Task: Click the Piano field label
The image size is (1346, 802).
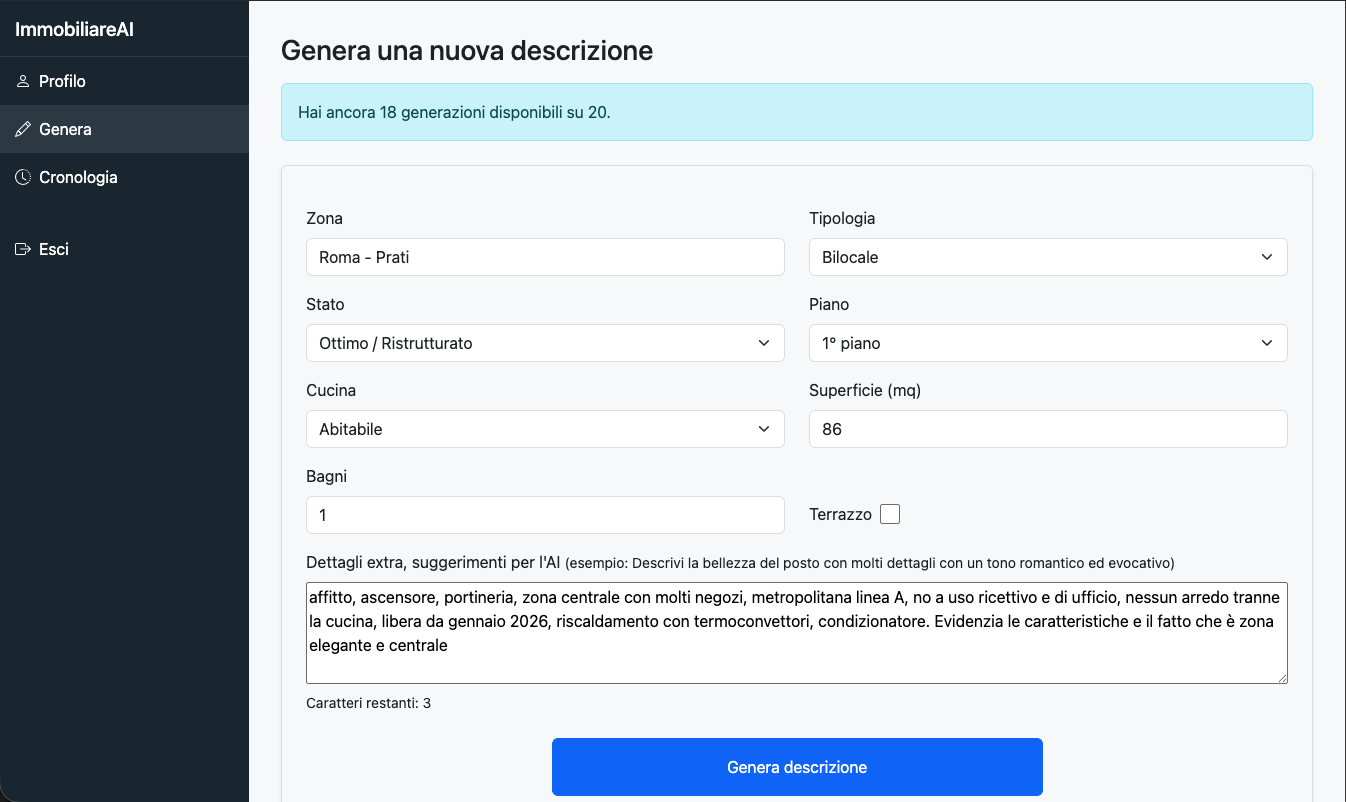Action: pos(829,304)
